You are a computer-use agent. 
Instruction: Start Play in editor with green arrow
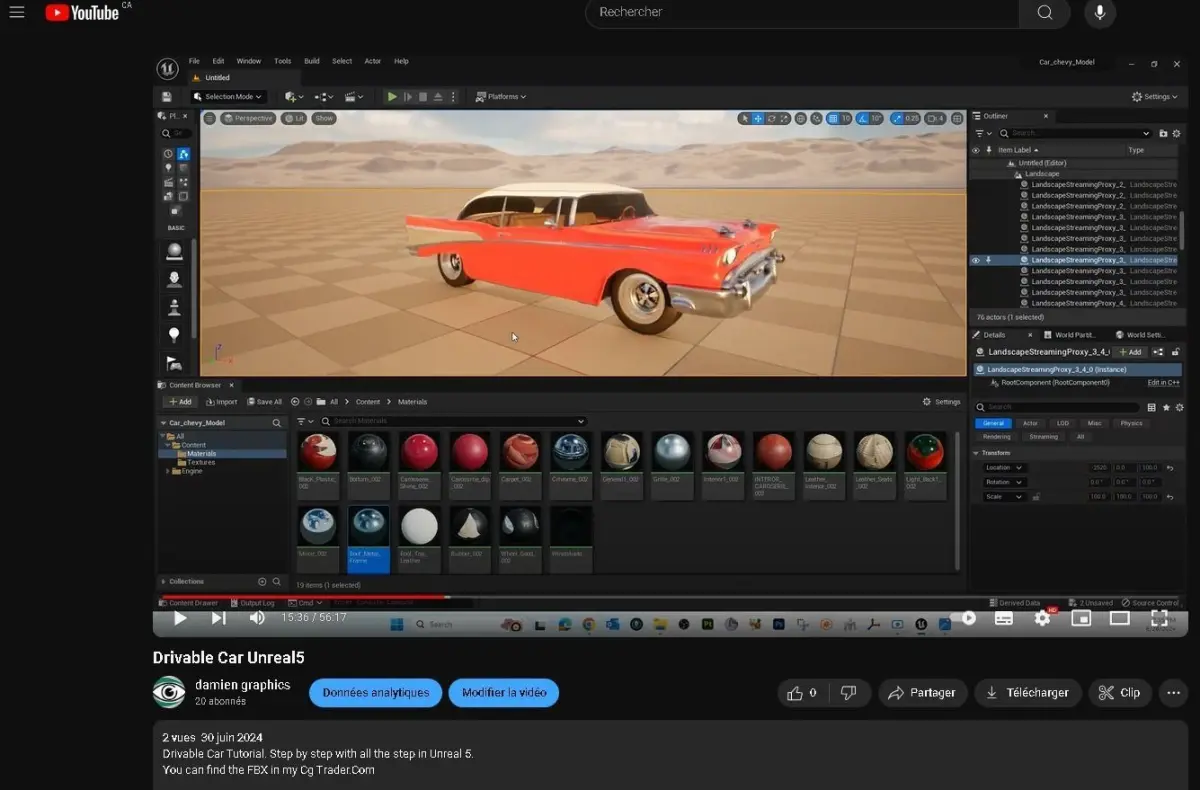coord(392,97)
